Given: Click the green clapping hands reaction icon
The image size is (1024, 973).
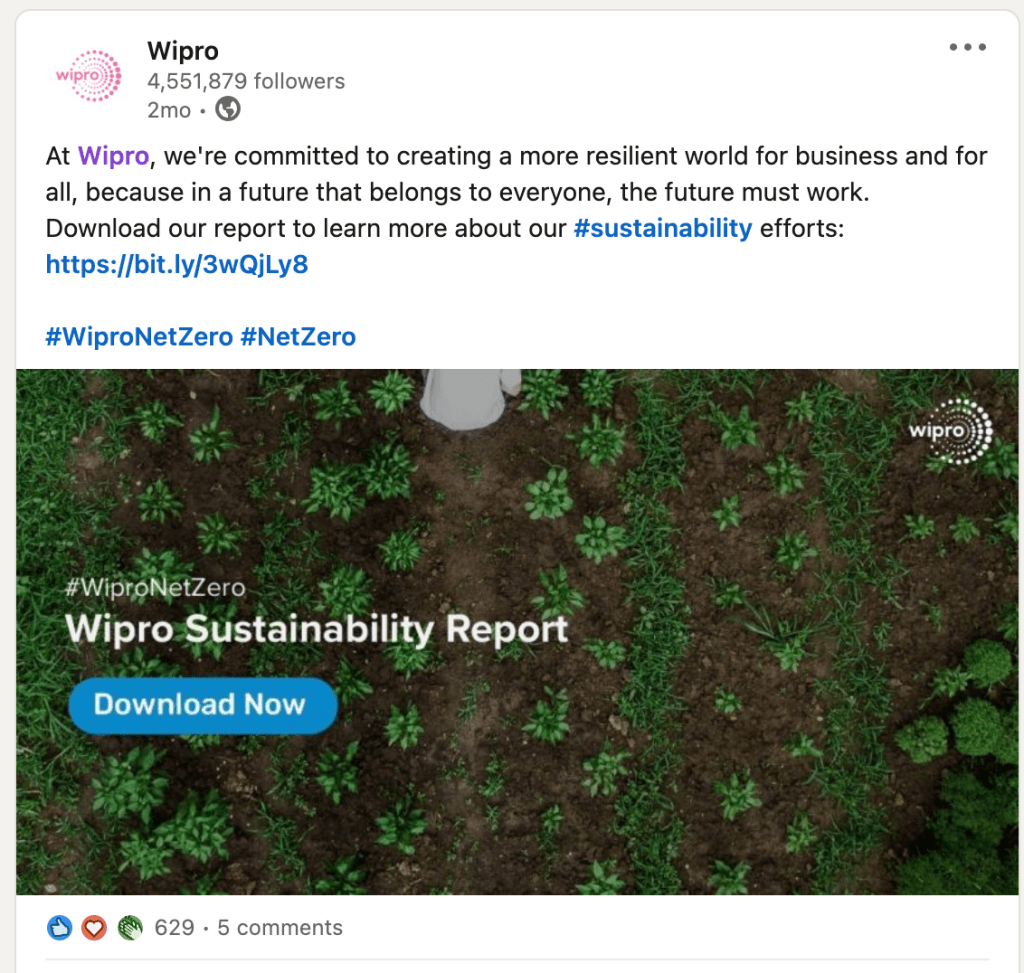Looking at the screenshot, I should click(129, 928).
